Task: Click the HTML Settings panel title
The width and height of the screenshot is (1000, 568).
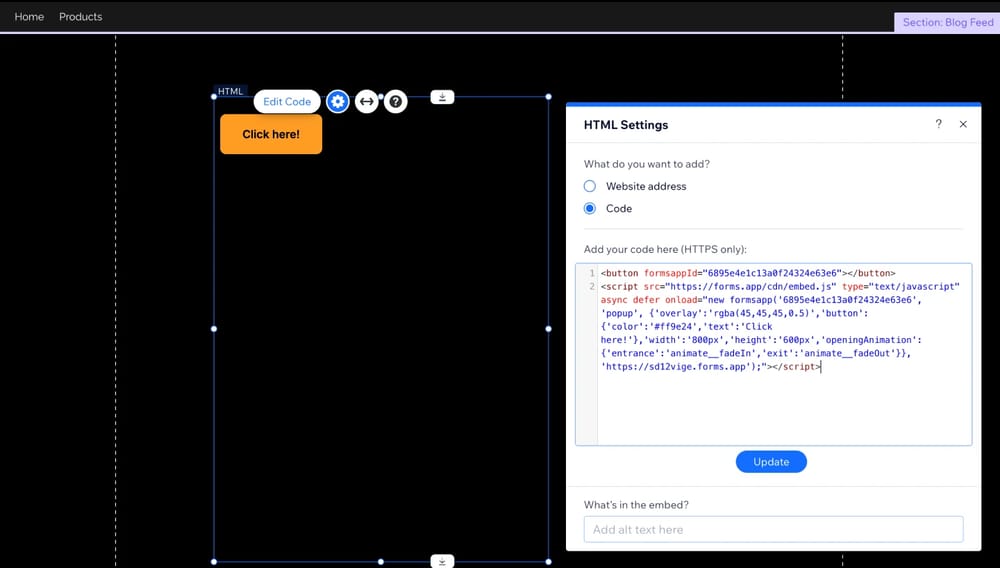Action: point(626,125)
